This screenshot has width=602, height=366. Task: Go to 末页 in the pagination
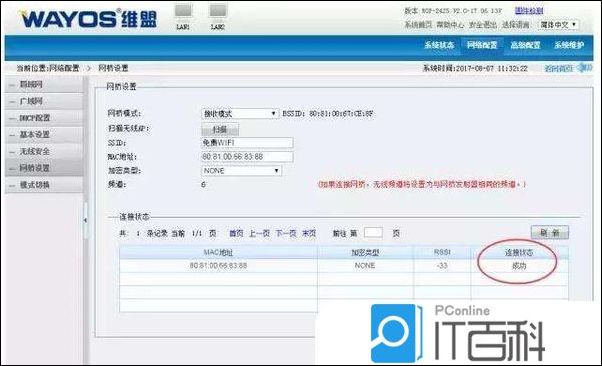coord(309,233)
